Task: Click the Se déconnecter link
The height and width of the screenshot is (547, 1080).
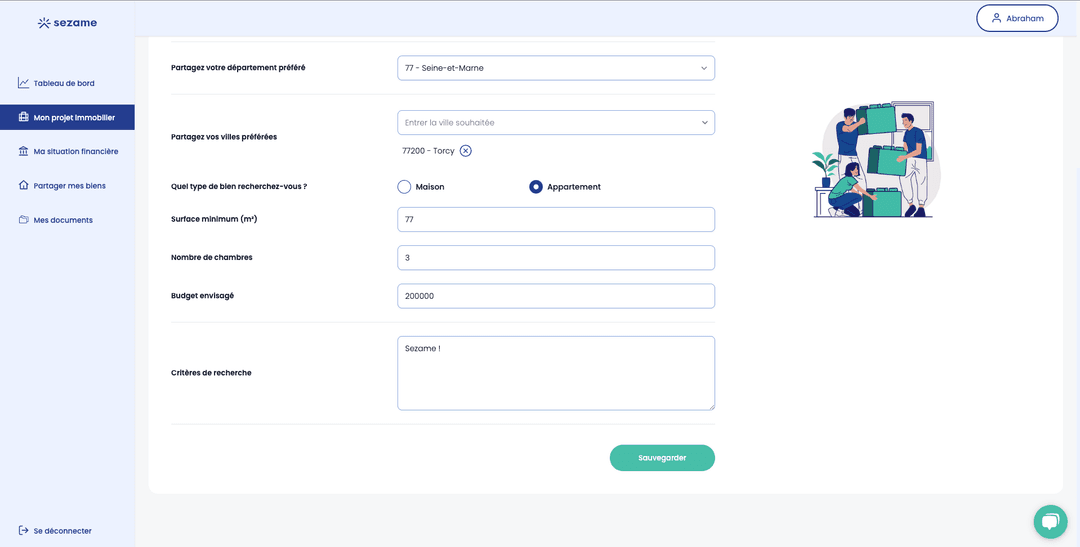Action: tap(62, 531)
